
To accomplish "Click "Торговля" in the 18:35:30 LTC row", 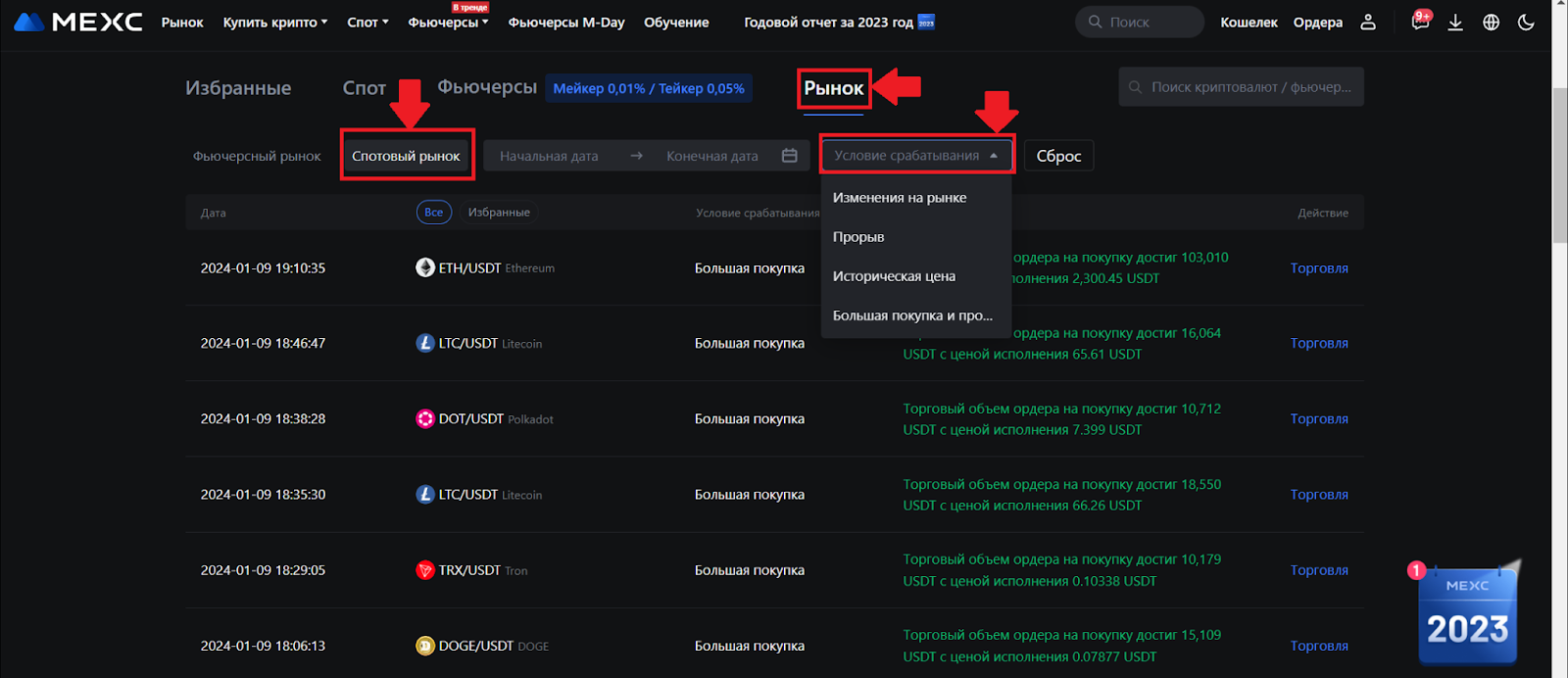I will point(1319,494).
